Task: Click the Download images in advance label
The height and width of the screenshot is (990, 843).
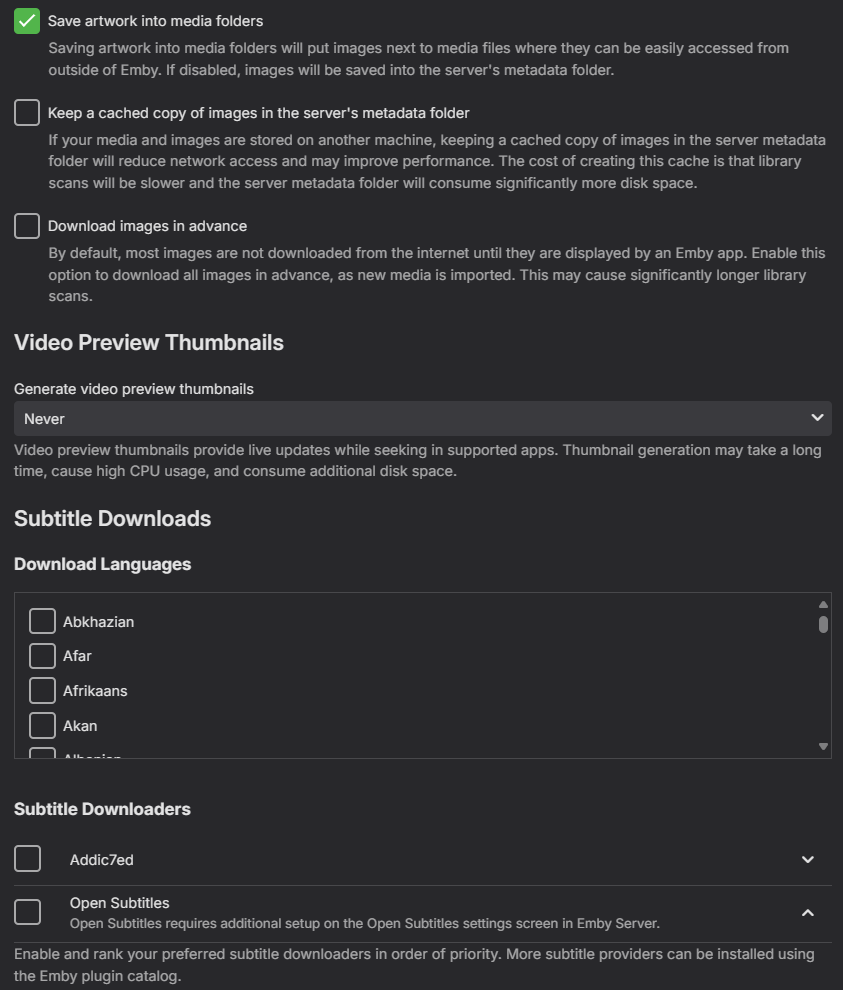Action: 147,226
